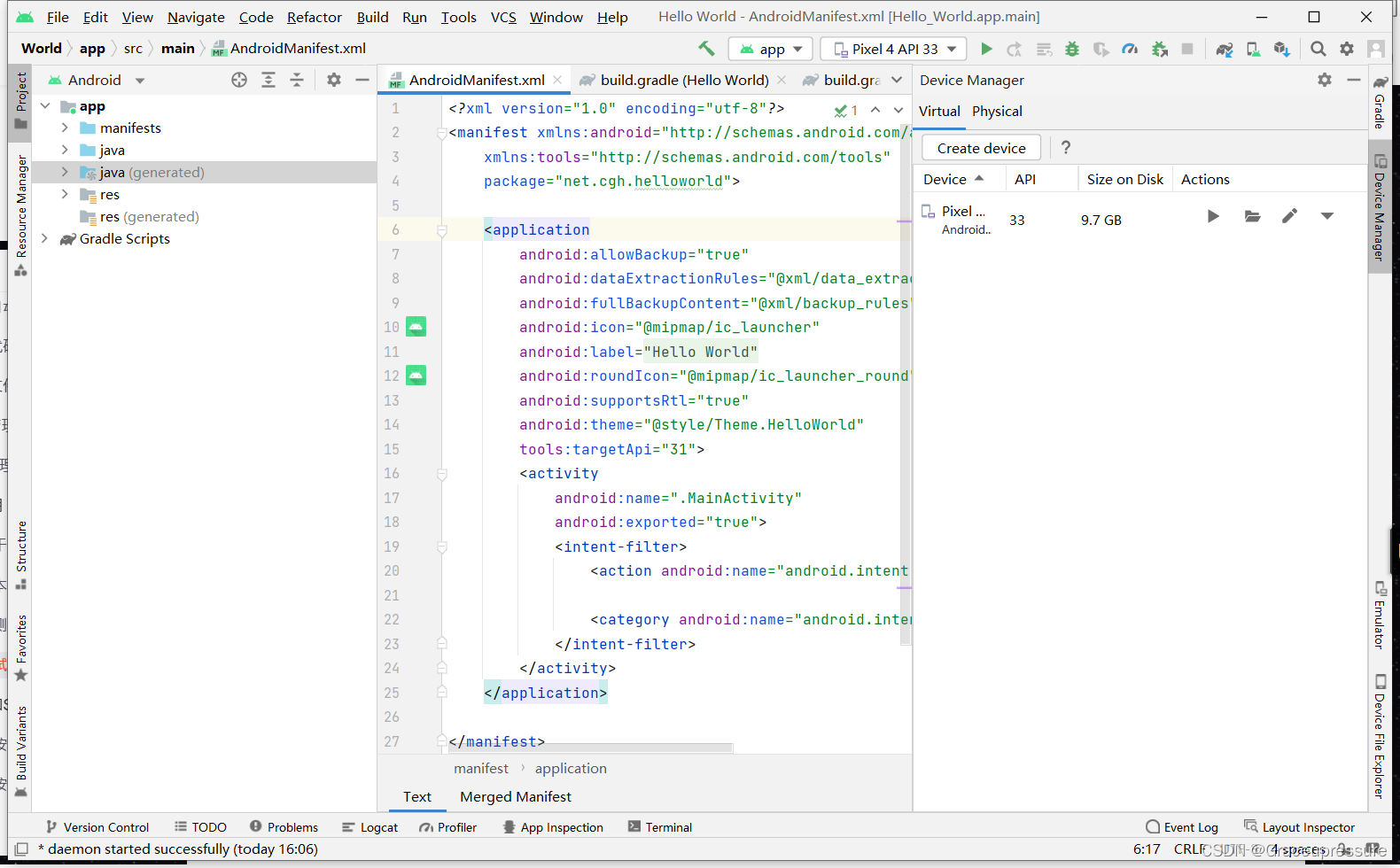Click the Stop square icon in toolbar
The width and height of the screenshot is (1400, 868).
1187,49
